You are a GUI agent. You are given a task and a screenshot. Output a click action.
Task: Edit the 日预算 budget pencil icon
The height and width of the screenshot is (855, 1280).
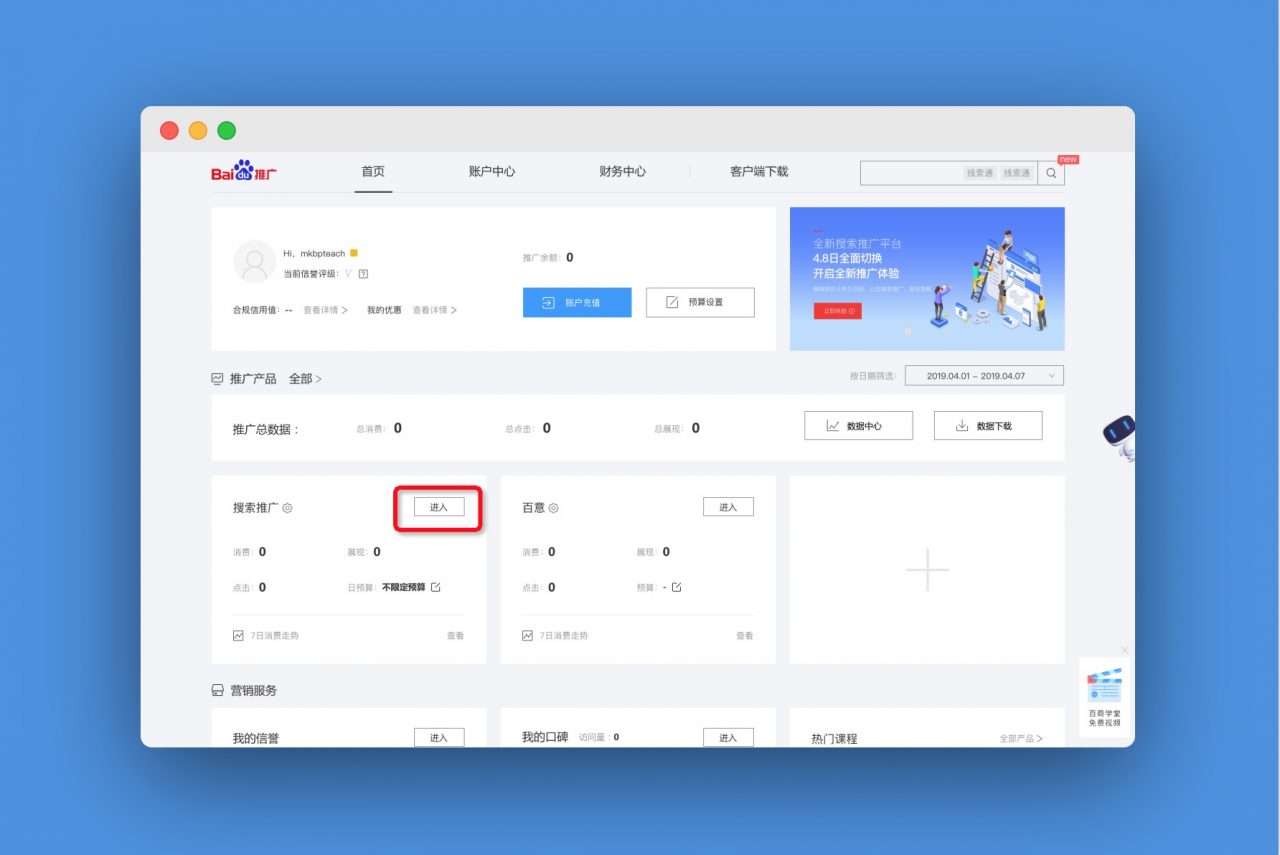click(x=435, y=587)
